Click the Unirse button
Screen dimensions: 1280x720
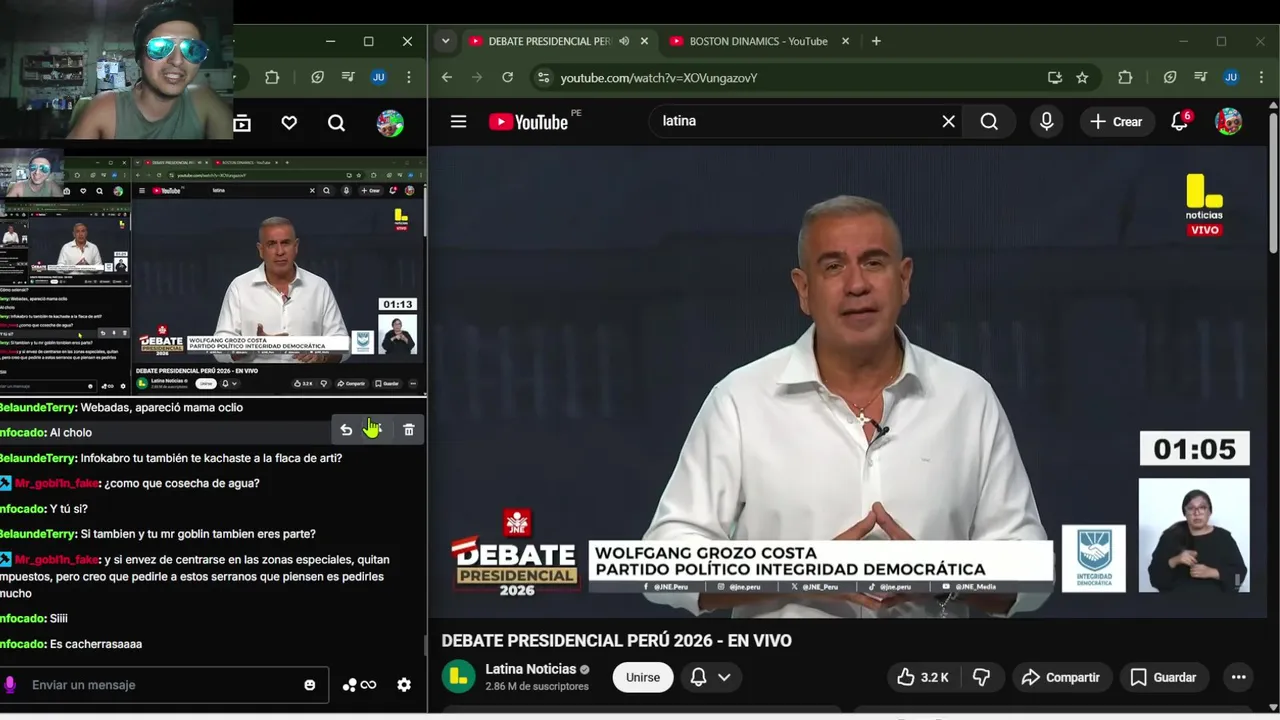(643, 677)
